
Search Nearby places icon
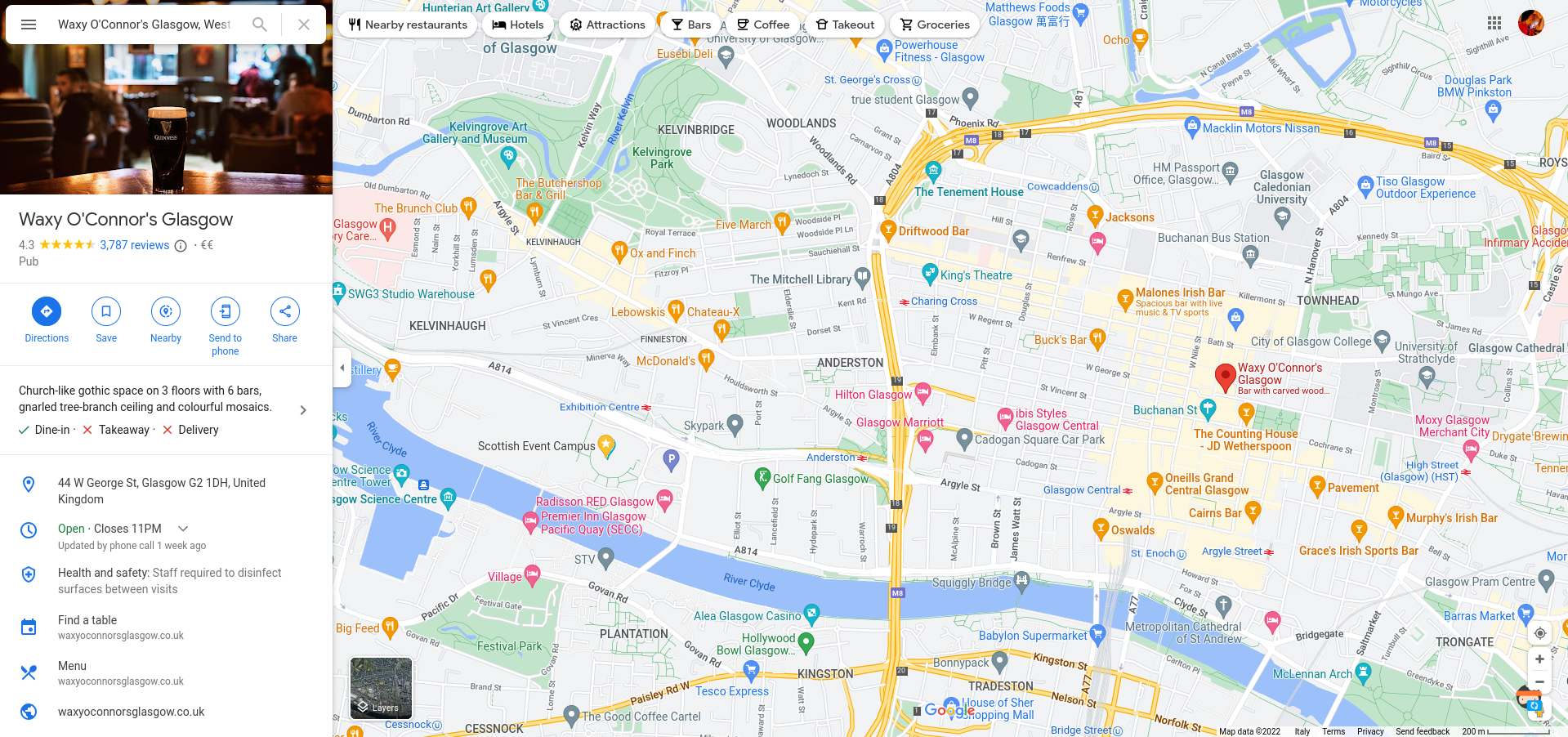[x=166, y=311]
